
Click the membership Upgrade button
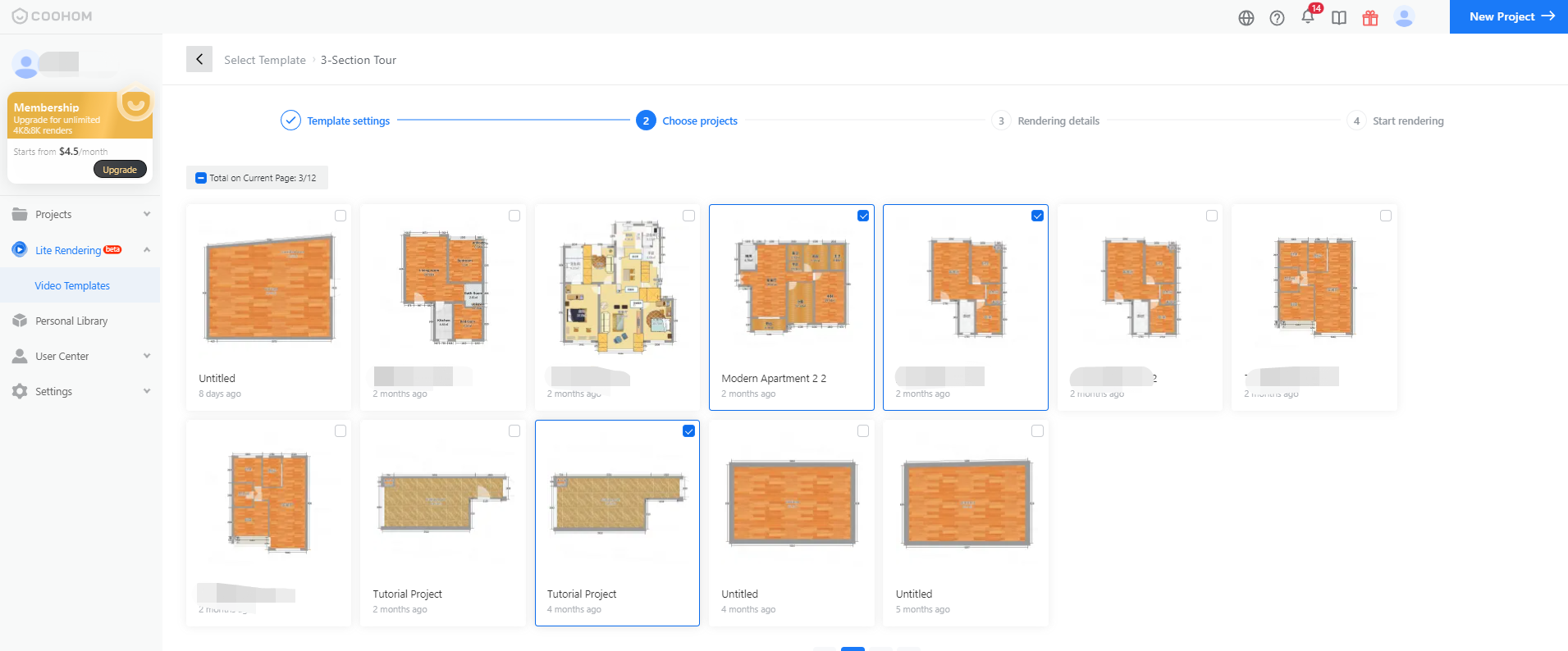(x=120, y=170)
